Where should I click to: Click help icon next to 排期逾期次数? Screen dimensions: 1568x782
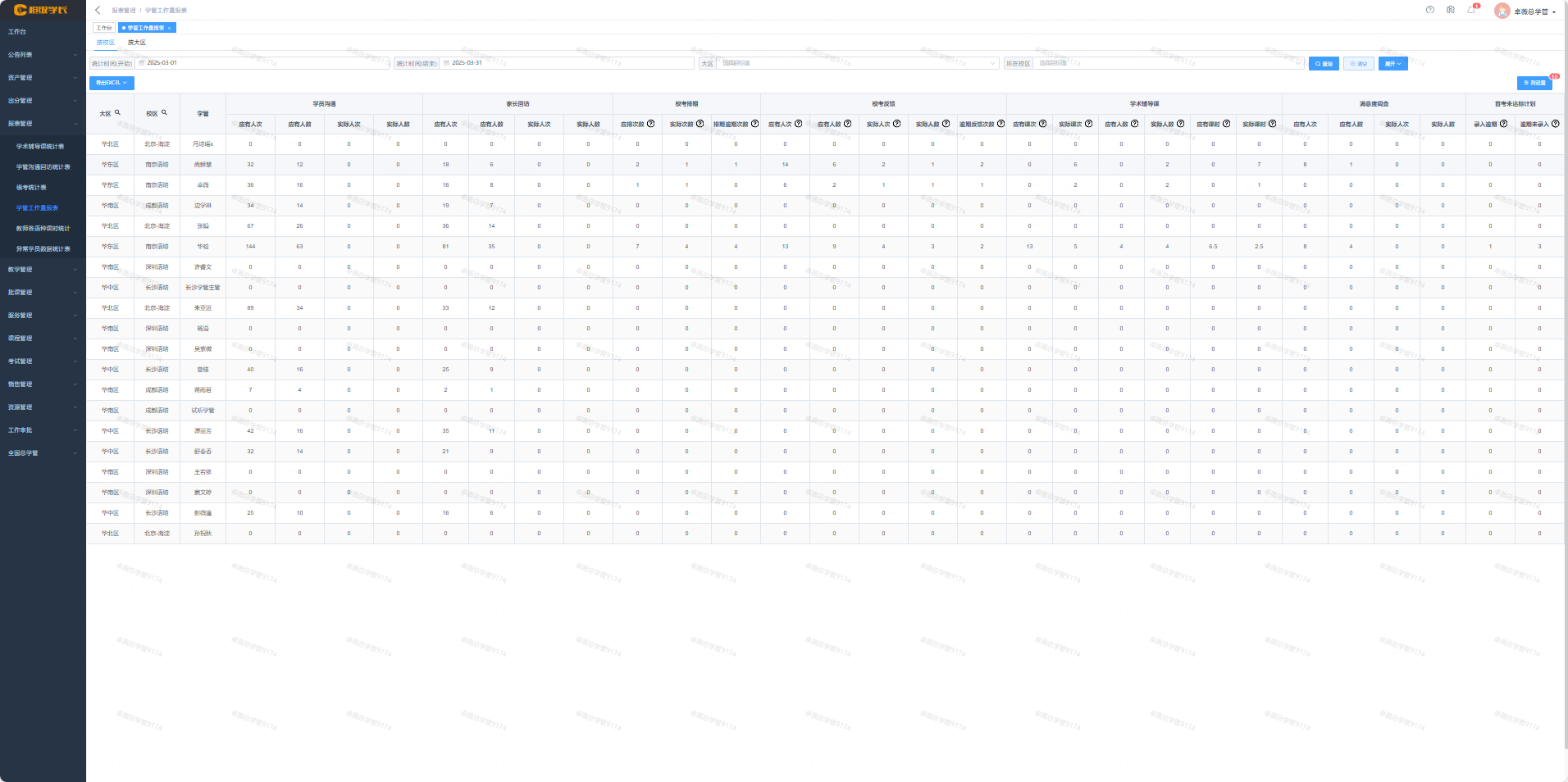tap(755, 124)
